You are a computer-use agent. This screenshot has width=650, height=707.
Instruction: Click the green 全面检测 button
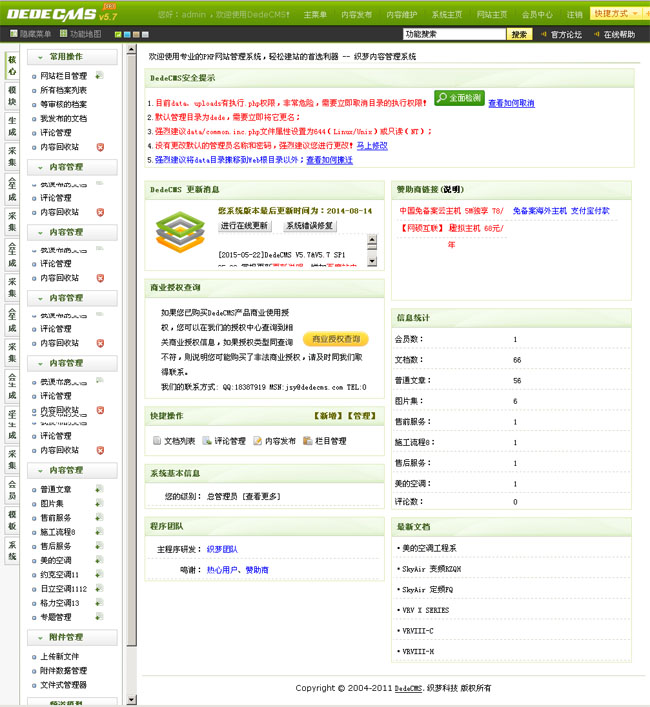coord(459,98)
